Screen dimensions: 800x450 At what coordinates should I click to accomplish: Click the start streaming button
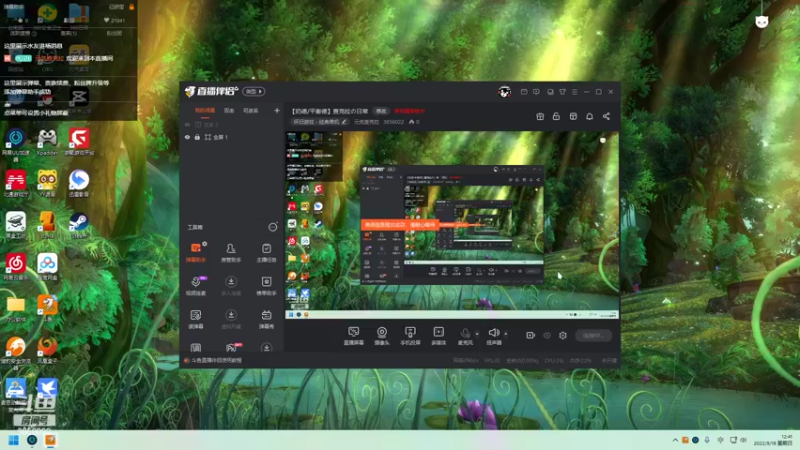(593, 335)
